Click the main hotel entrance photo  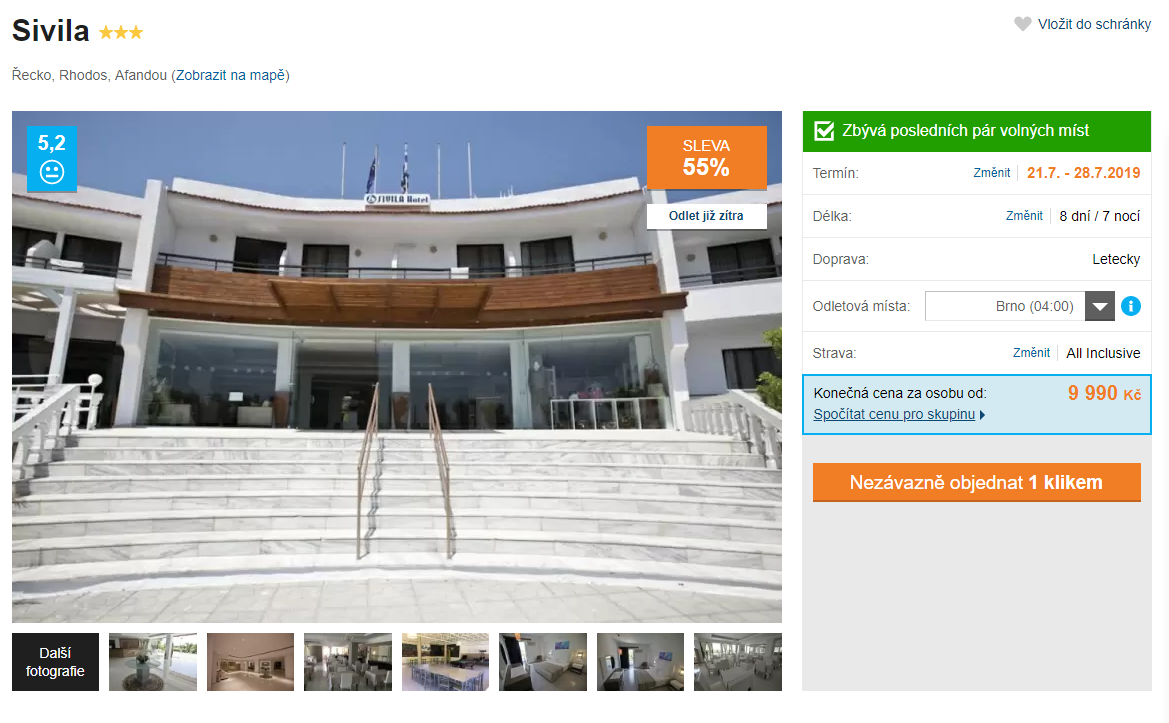(397, 367)
